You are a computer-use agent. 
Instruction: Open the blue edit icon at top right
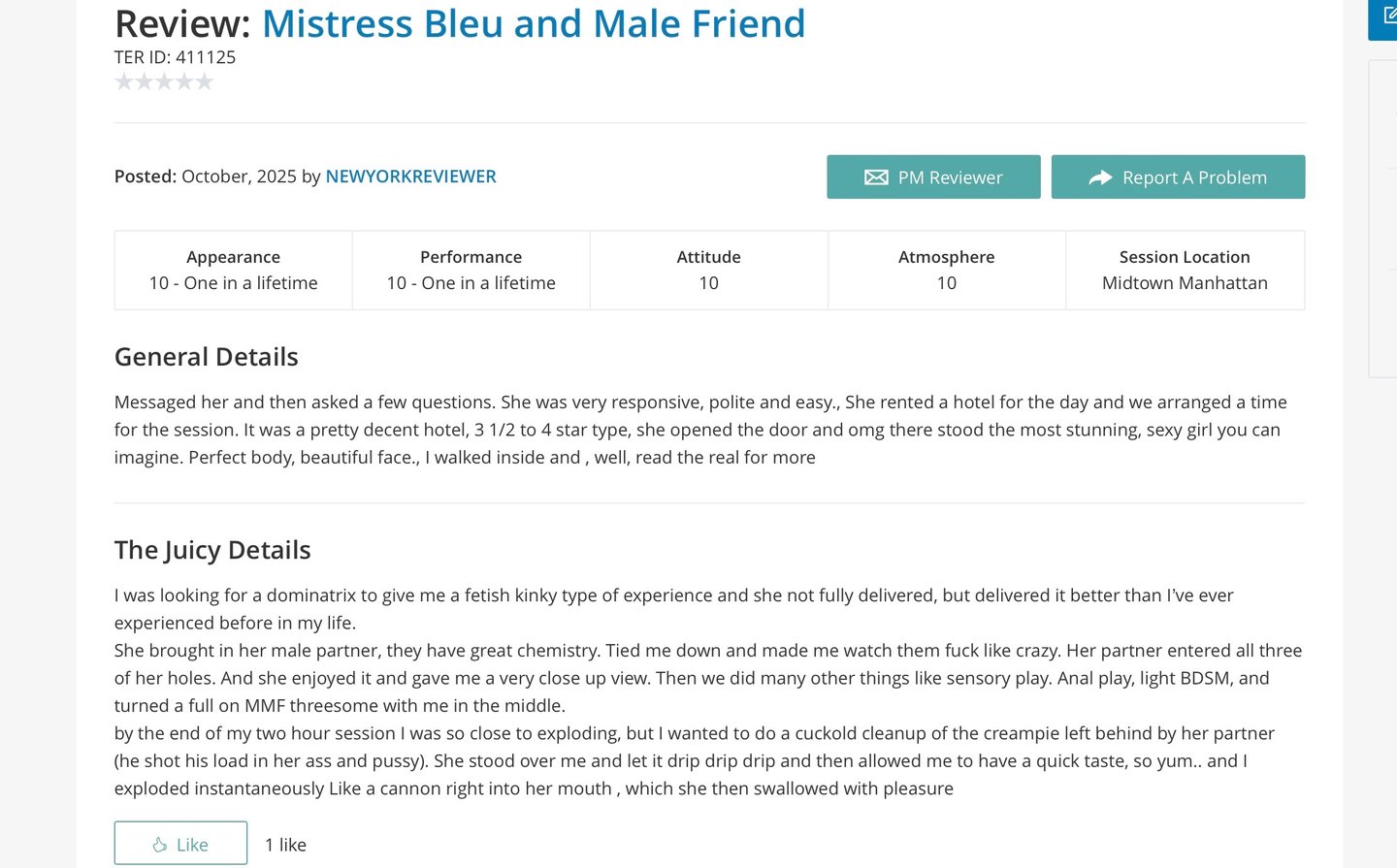1388,16
